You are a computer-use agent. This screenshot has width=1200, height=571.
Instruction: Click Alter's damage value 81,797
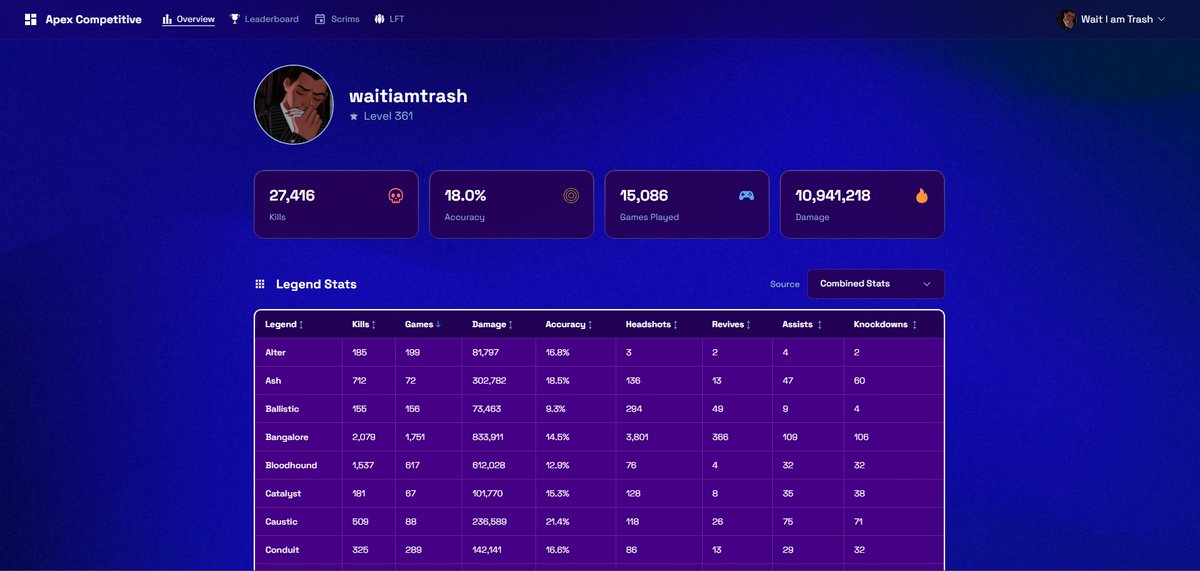click(x=485, y=353)
